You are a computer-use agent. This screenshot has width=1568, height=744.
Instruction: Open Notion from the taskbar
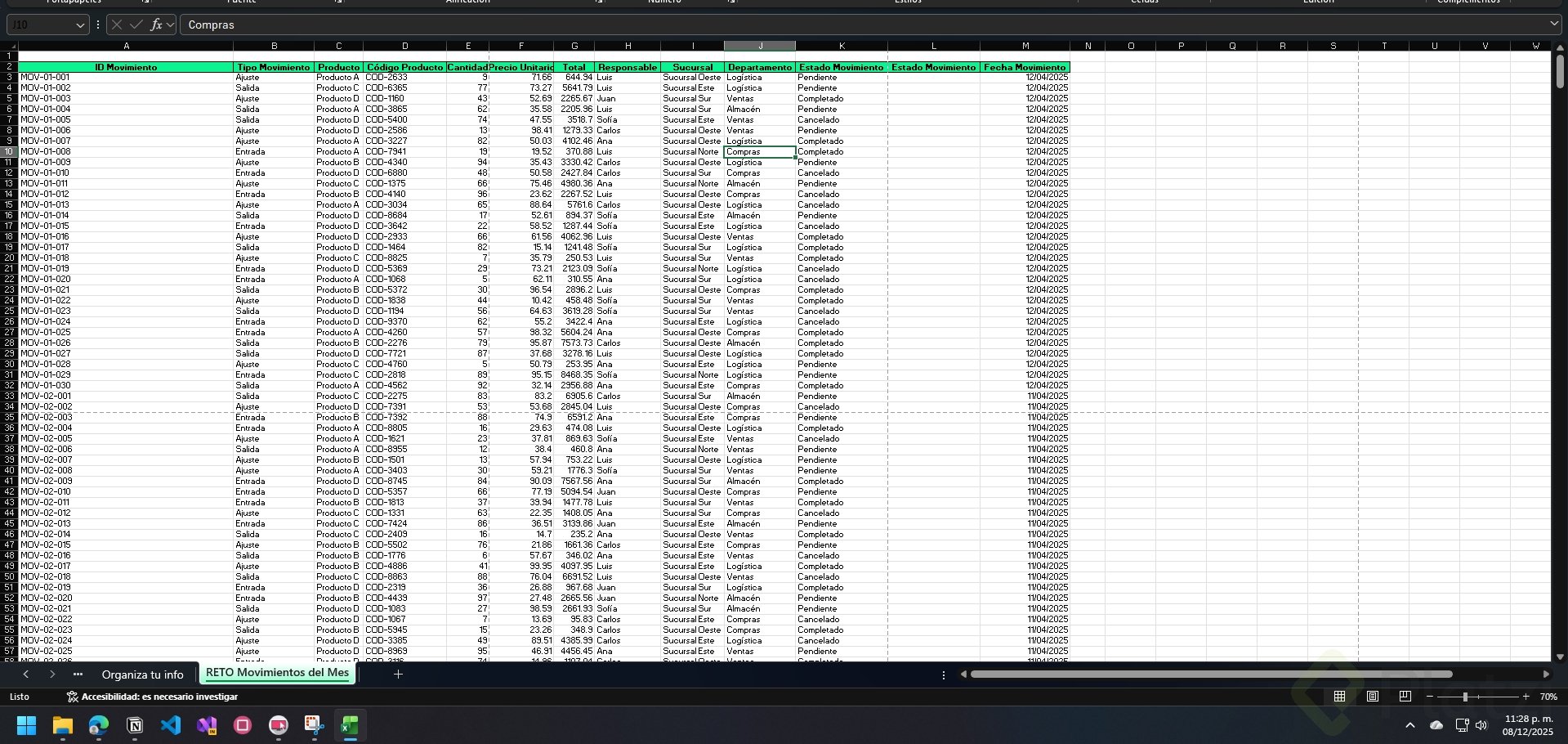pyautogui.click(x=135, y=725)
